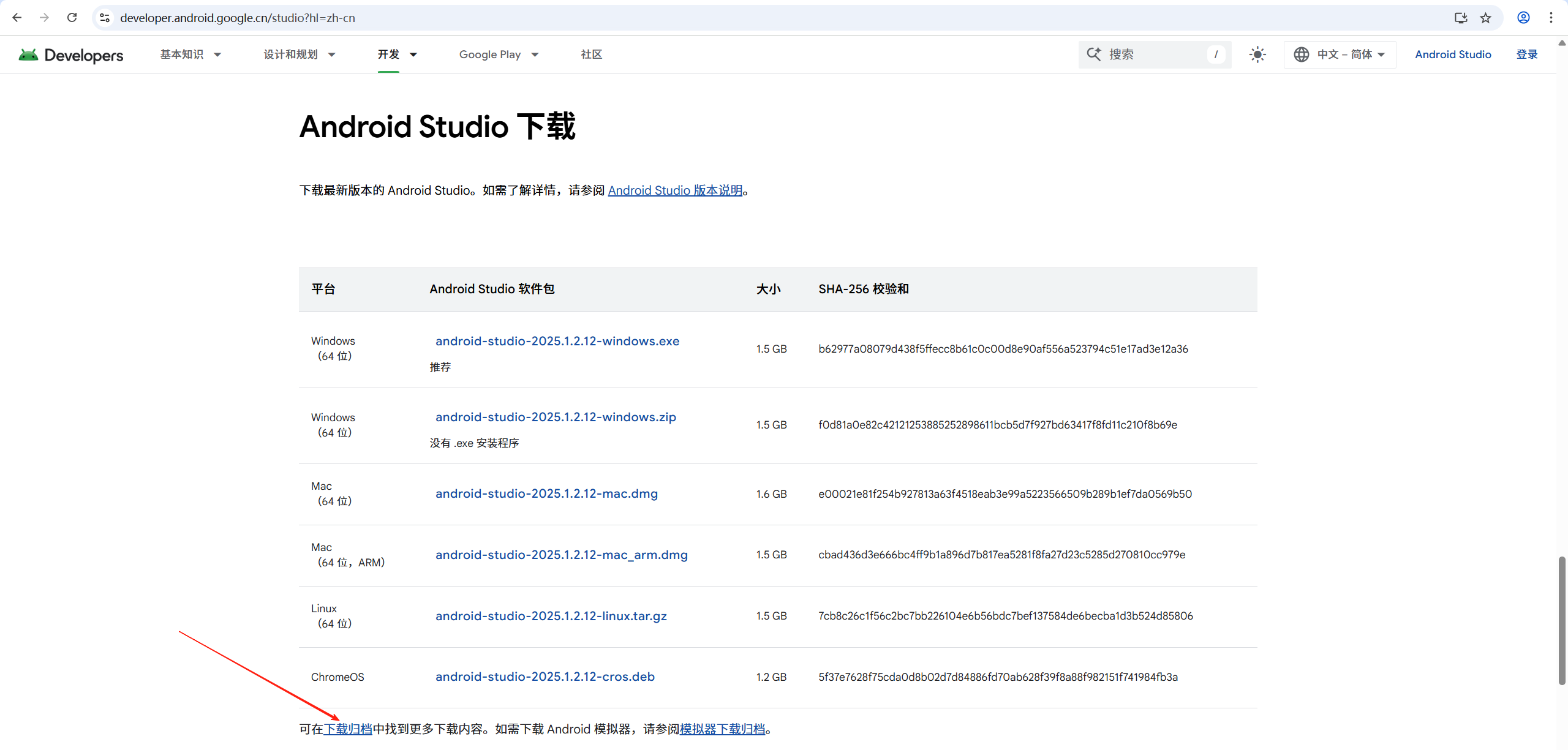Download android-studio-2025.1.2.12-windows.zip
The height and width of the screenshot is (750, 1568).
[556, 417]
